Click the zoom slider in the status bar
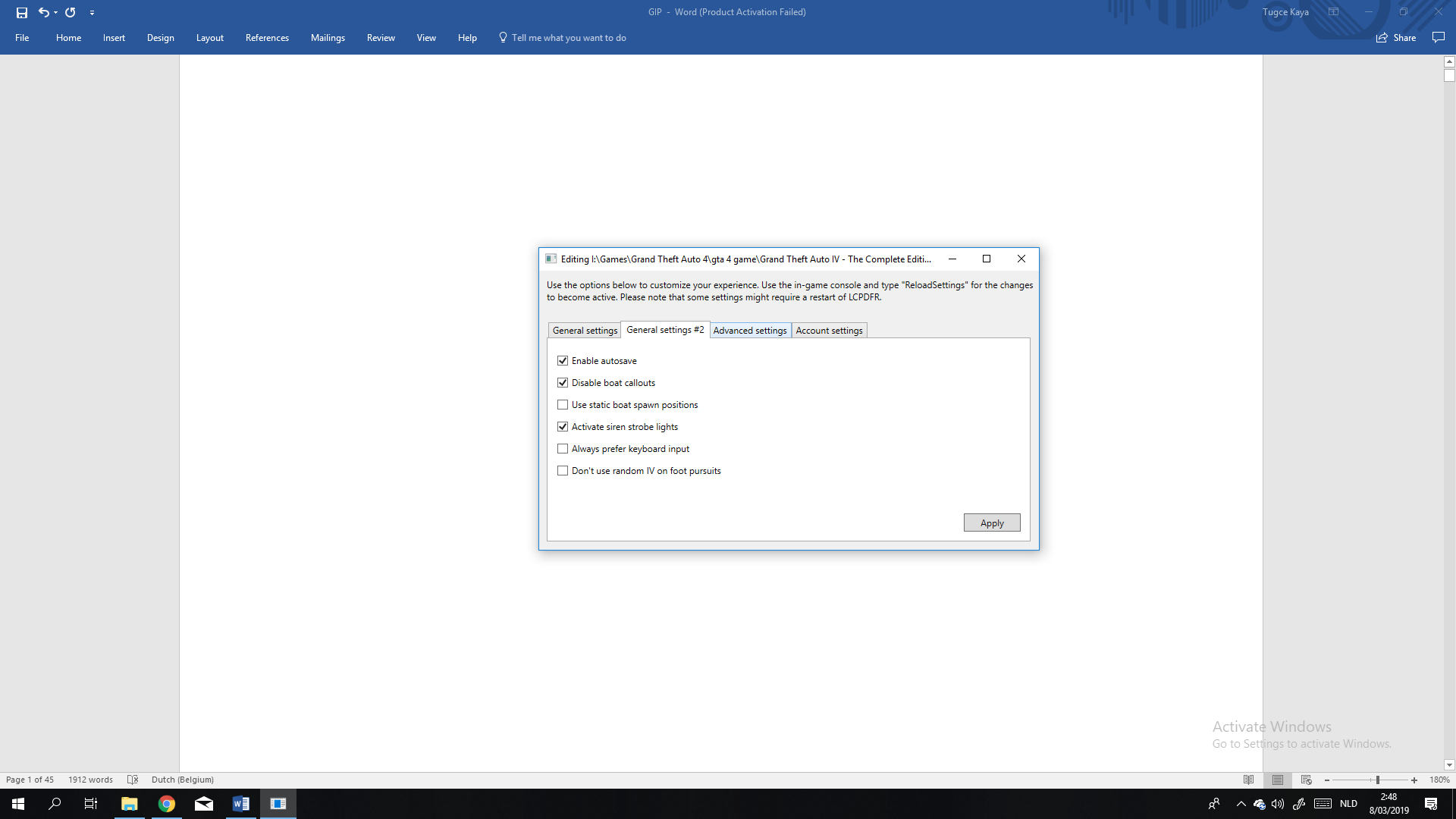 pyautogui.click(x=1377, y=780)
